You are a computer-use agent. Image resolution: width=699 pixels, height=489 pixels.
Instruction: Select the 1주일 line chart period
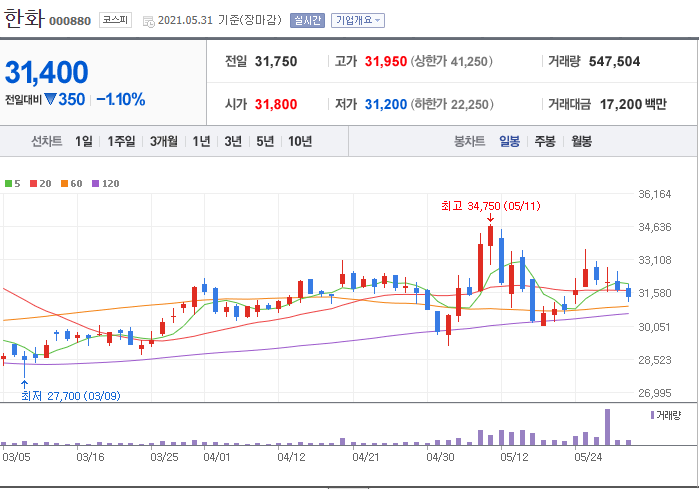coord(121,142)
